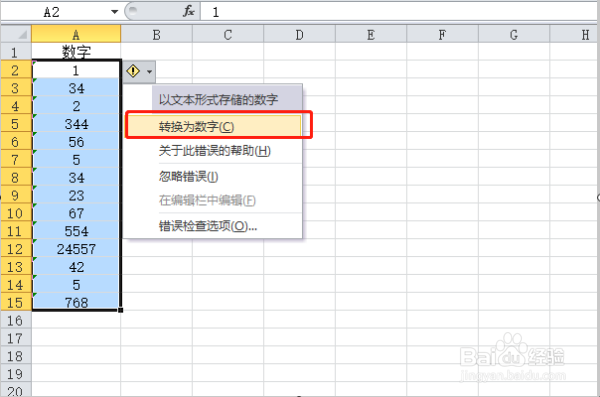Open the Name Box dropdown arrow
Screen dimensions: 600x397
(x=114, y=12)
